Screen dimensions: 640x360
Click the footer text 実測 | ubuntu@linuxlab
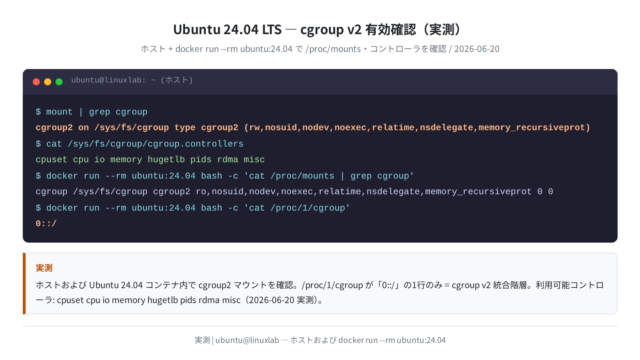[320, 340]
